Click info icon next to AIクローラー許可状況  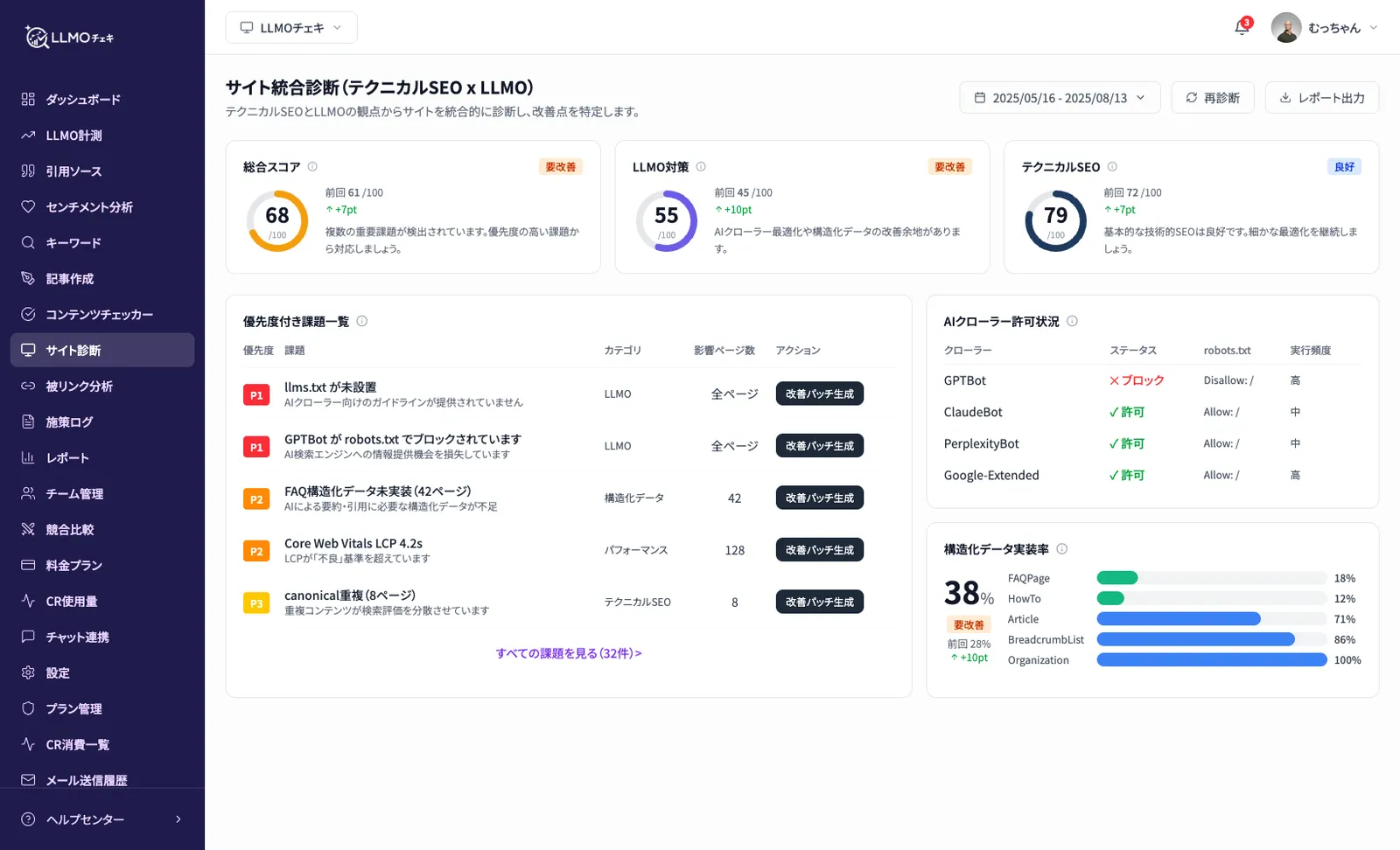[1072, 321]
